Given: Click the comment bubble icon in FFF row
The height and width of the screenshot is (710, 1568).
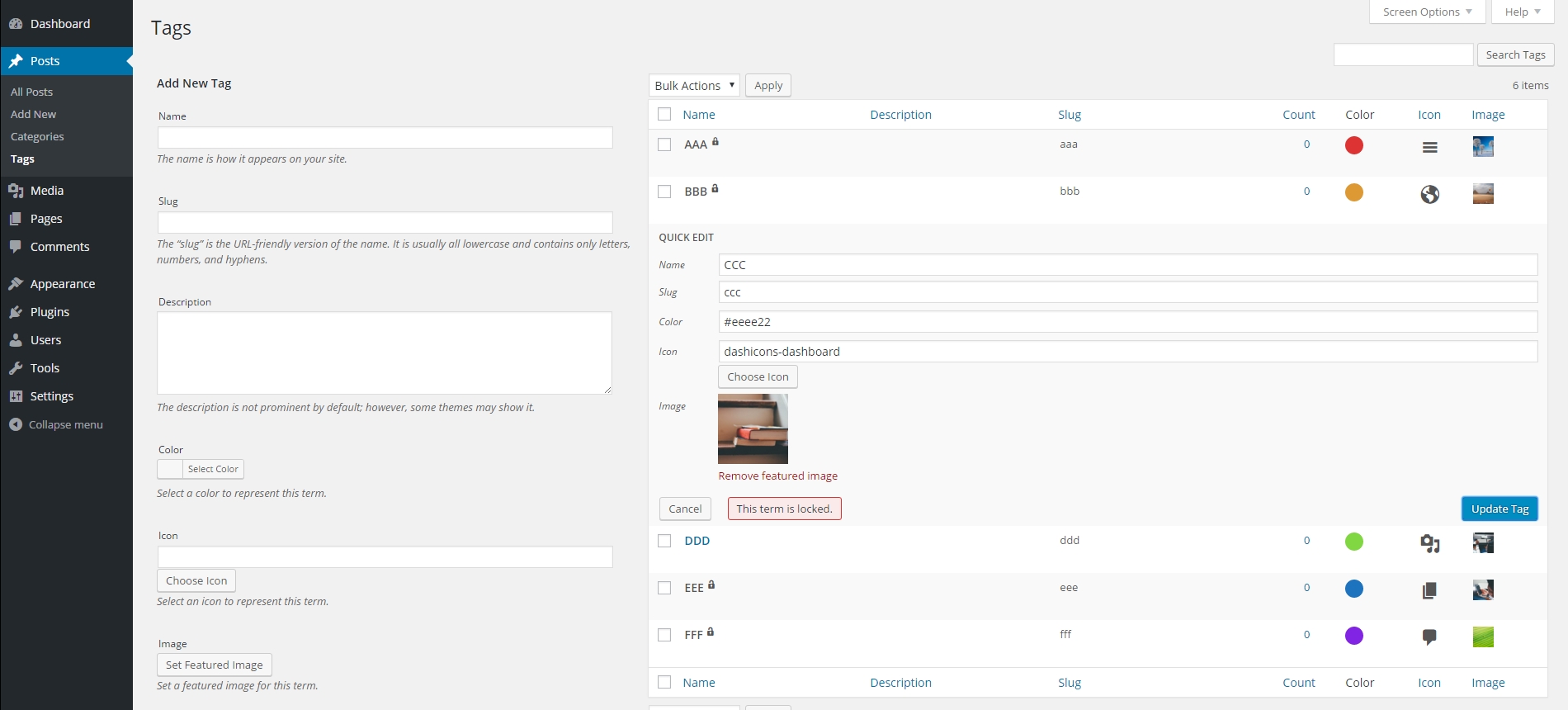Looking at the screenshot, I should pyautogui.click(x=1430, y=637).
